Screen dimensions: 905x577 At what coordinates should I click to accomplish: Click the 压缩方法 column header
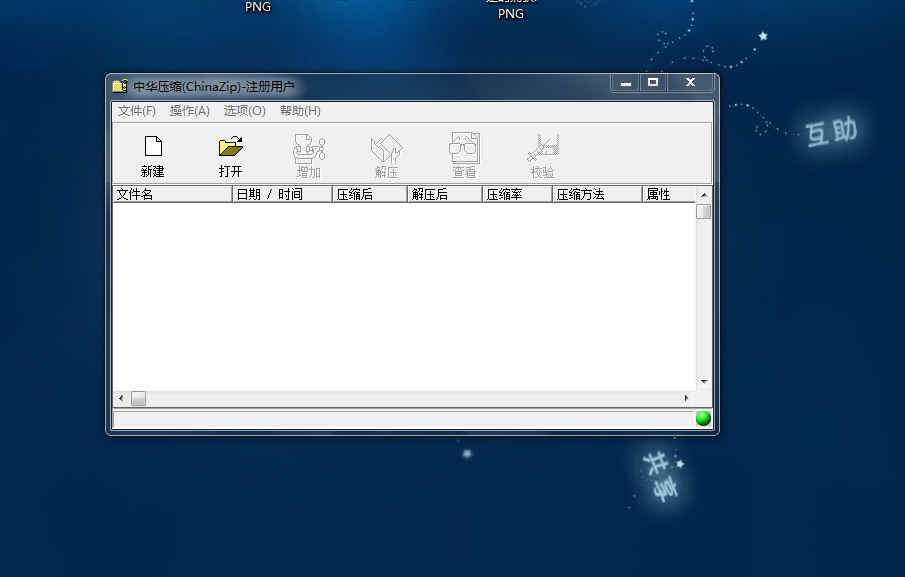(x=597, y=194)
